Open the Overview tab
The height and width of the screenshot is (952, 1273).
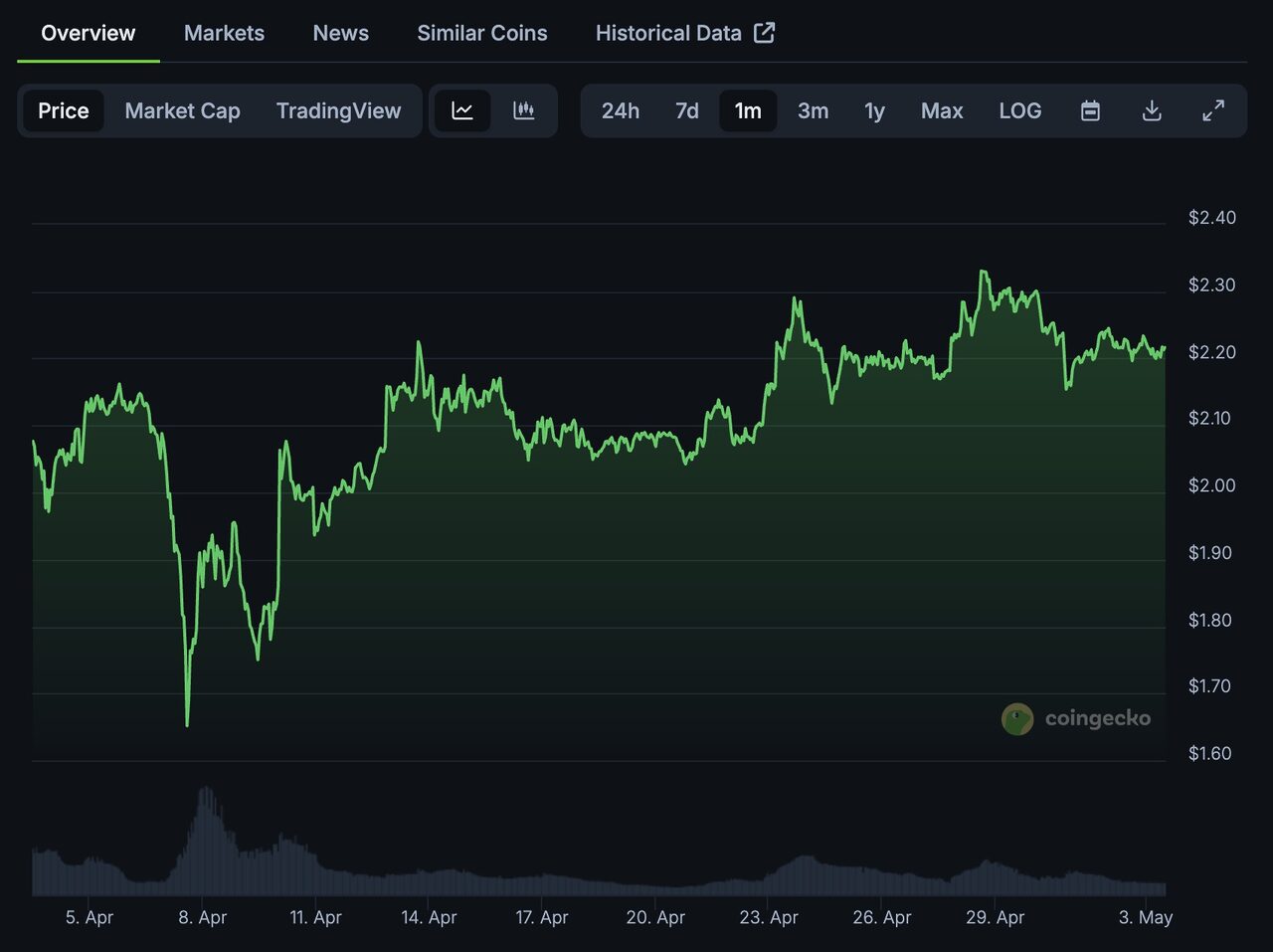[88, 33]
